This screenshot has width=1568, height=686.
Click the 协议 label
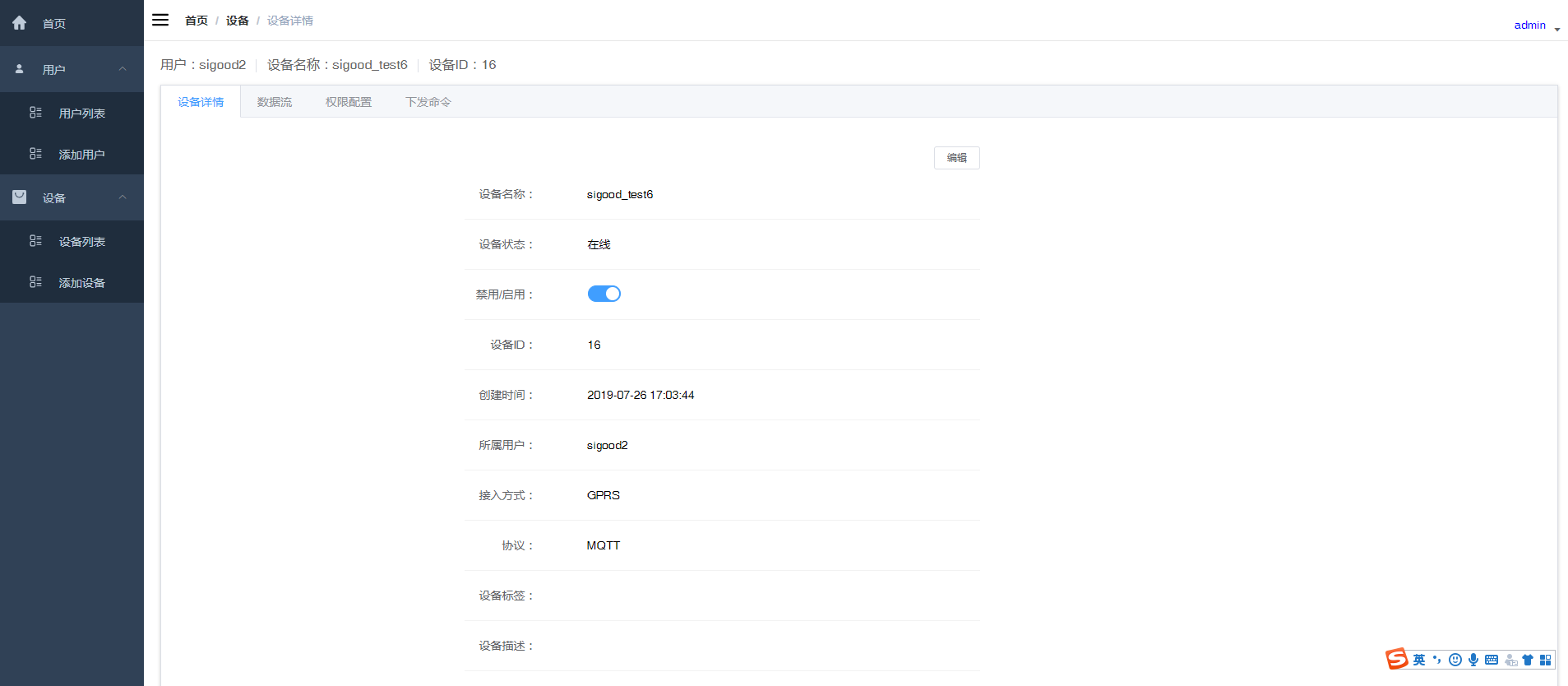click(519, 545)
